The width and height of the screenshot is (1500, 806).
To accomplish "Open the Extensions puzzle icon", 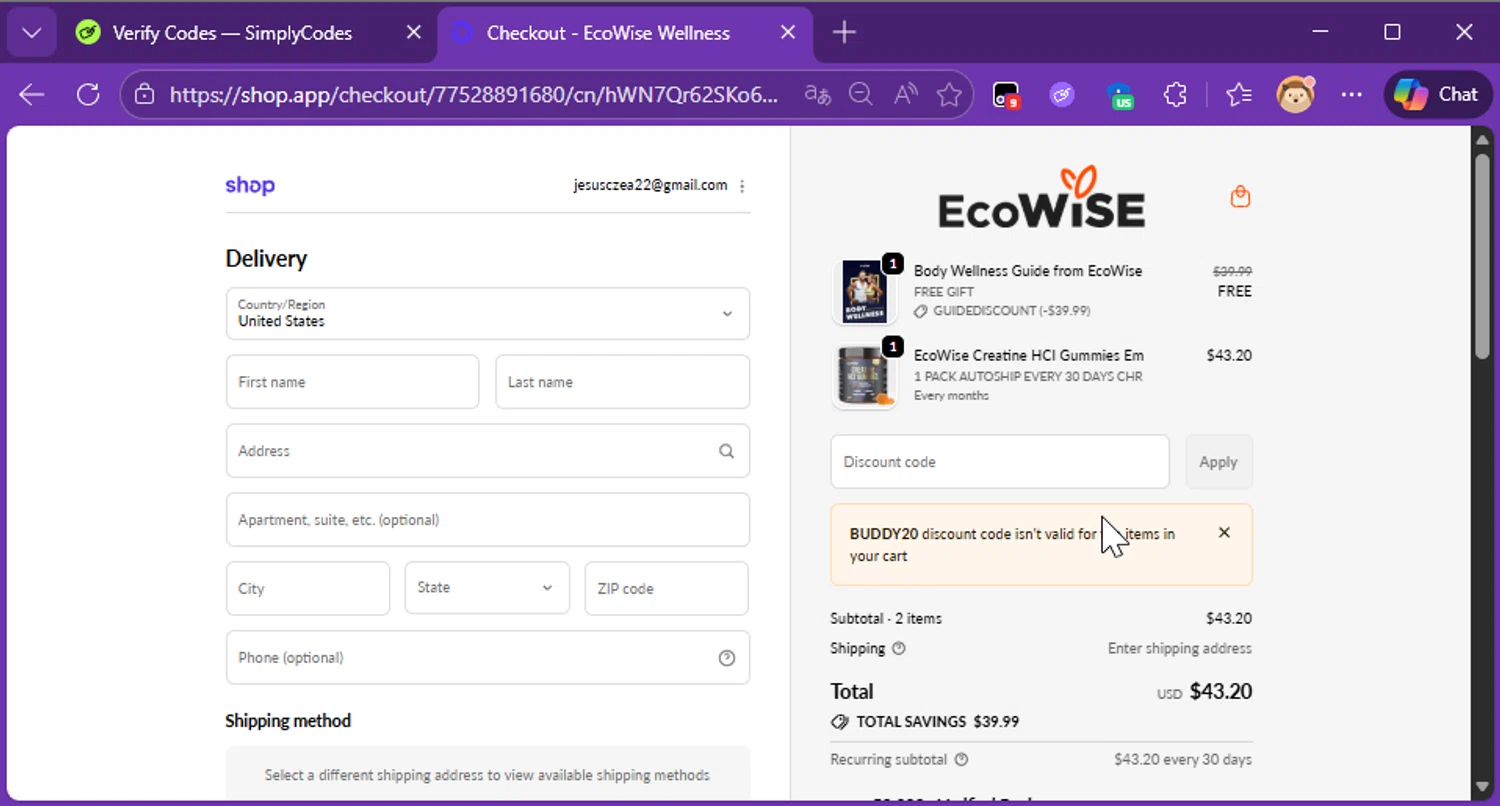I will click(x=1175, y=95).
